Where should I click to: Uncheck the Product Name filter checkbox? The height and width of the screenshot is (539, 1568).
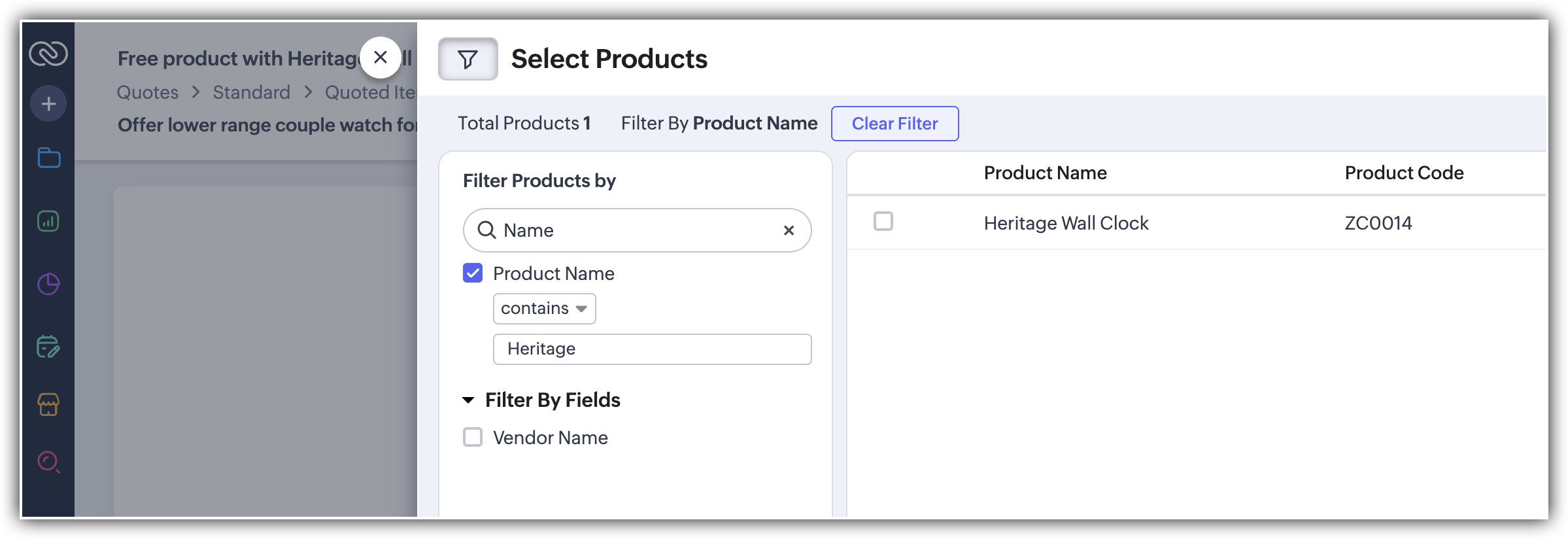tap(473, 273)
